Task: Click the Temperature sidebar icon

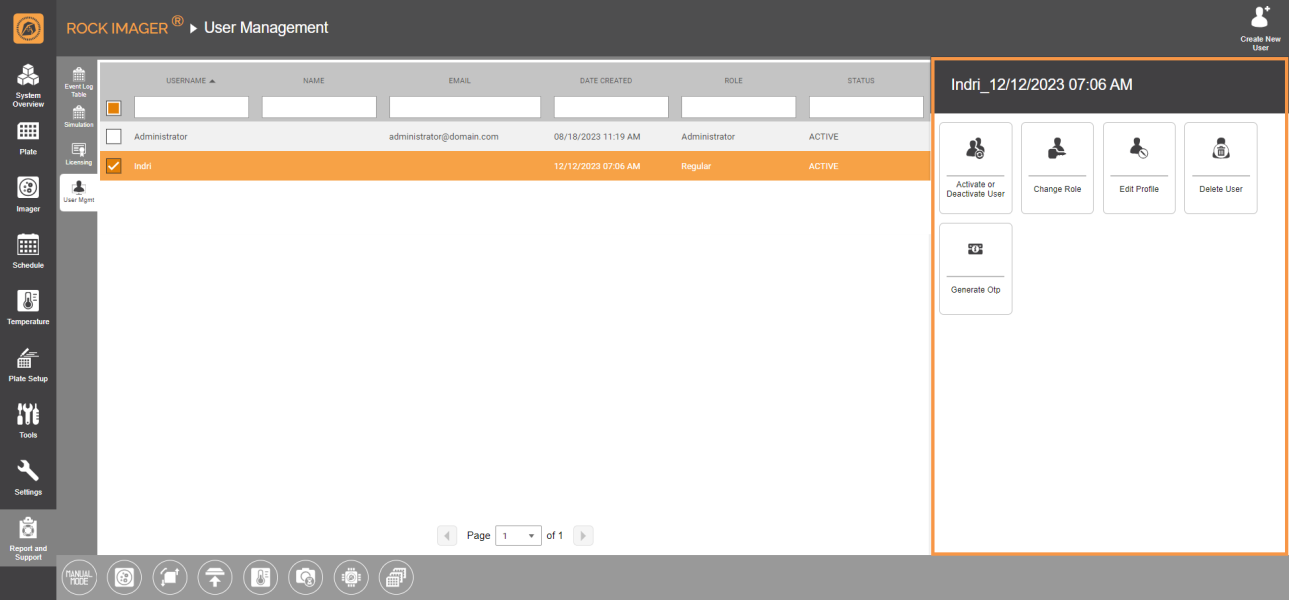Action: point(27,305)
